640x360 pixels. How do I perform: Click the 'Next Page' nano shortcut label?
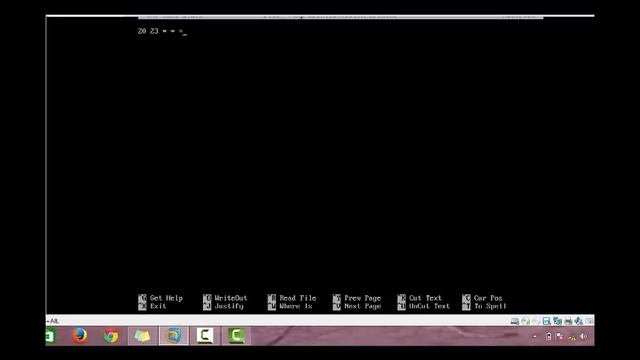362,306
